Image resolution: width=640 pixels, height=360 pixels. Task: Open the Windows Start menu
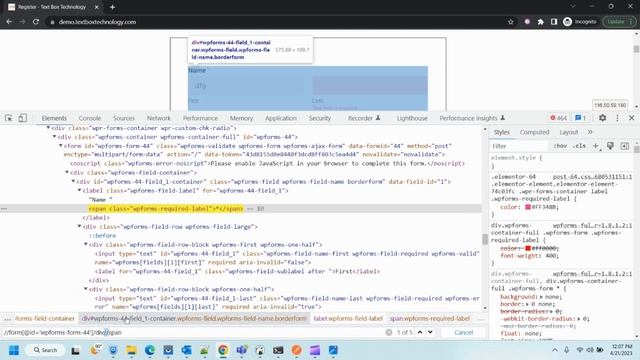coord(14,350)
